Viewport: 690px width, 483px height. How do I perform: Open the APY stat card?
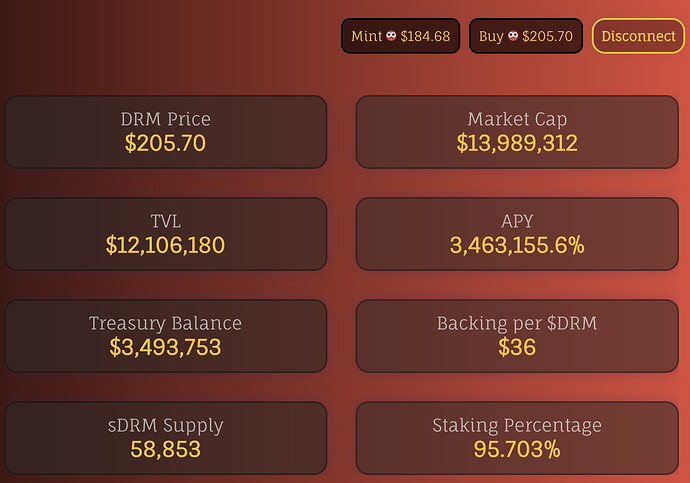tap(517, 234)
